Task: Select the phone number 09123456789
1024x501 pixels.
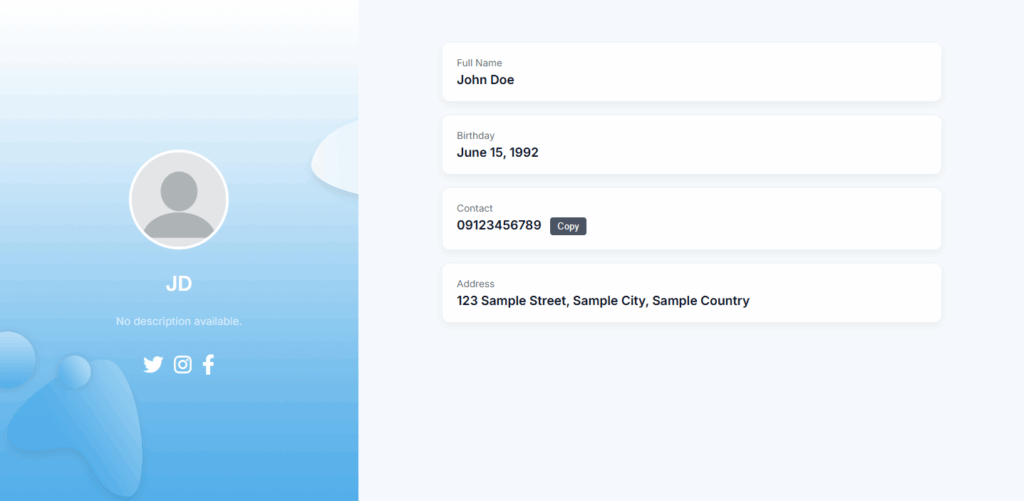Action: (x=499, y=226)
